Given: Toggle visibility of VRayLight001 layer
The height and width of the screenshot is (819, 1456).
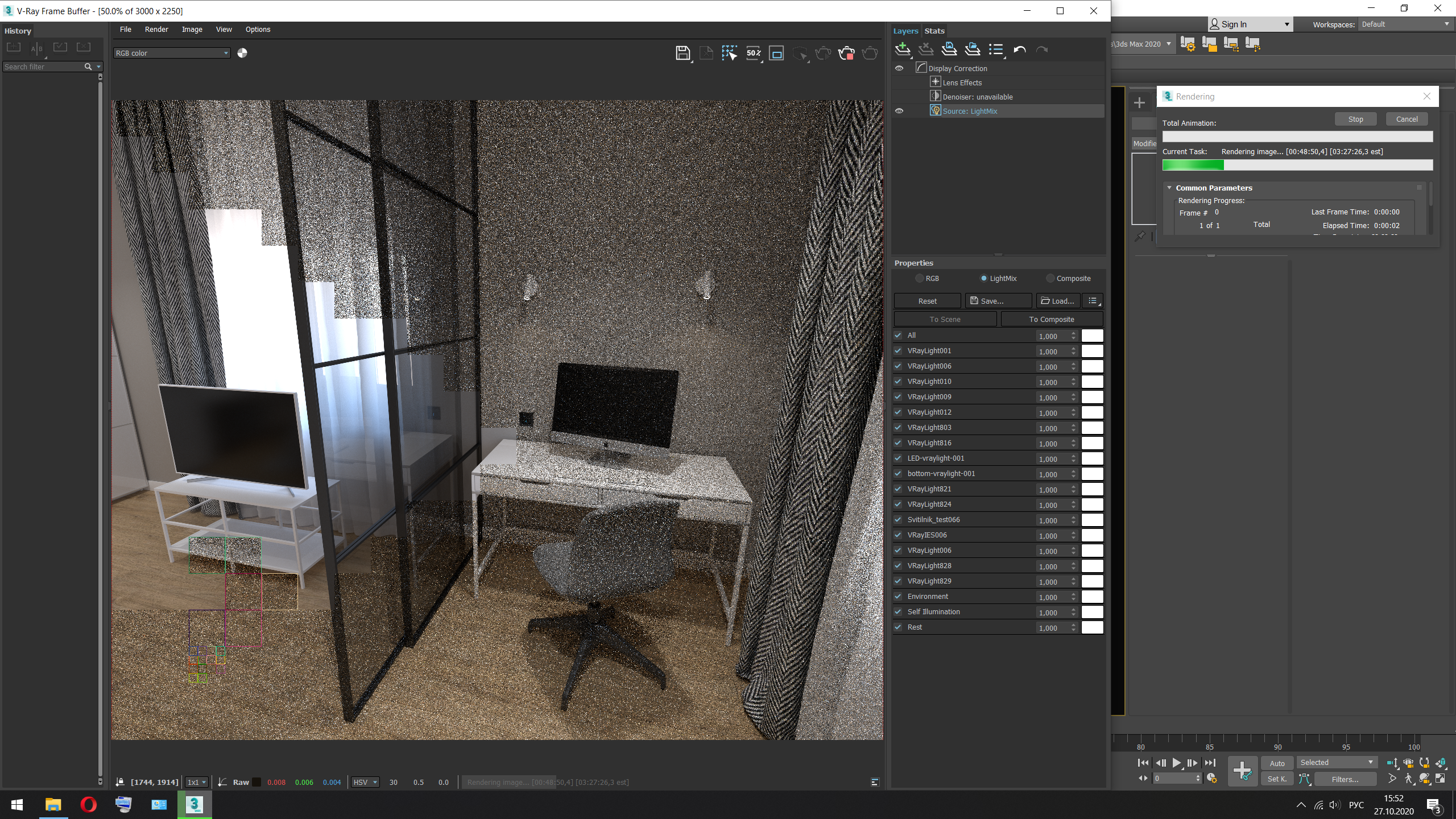Looking at the screenshot, I should tap(898, 350).
